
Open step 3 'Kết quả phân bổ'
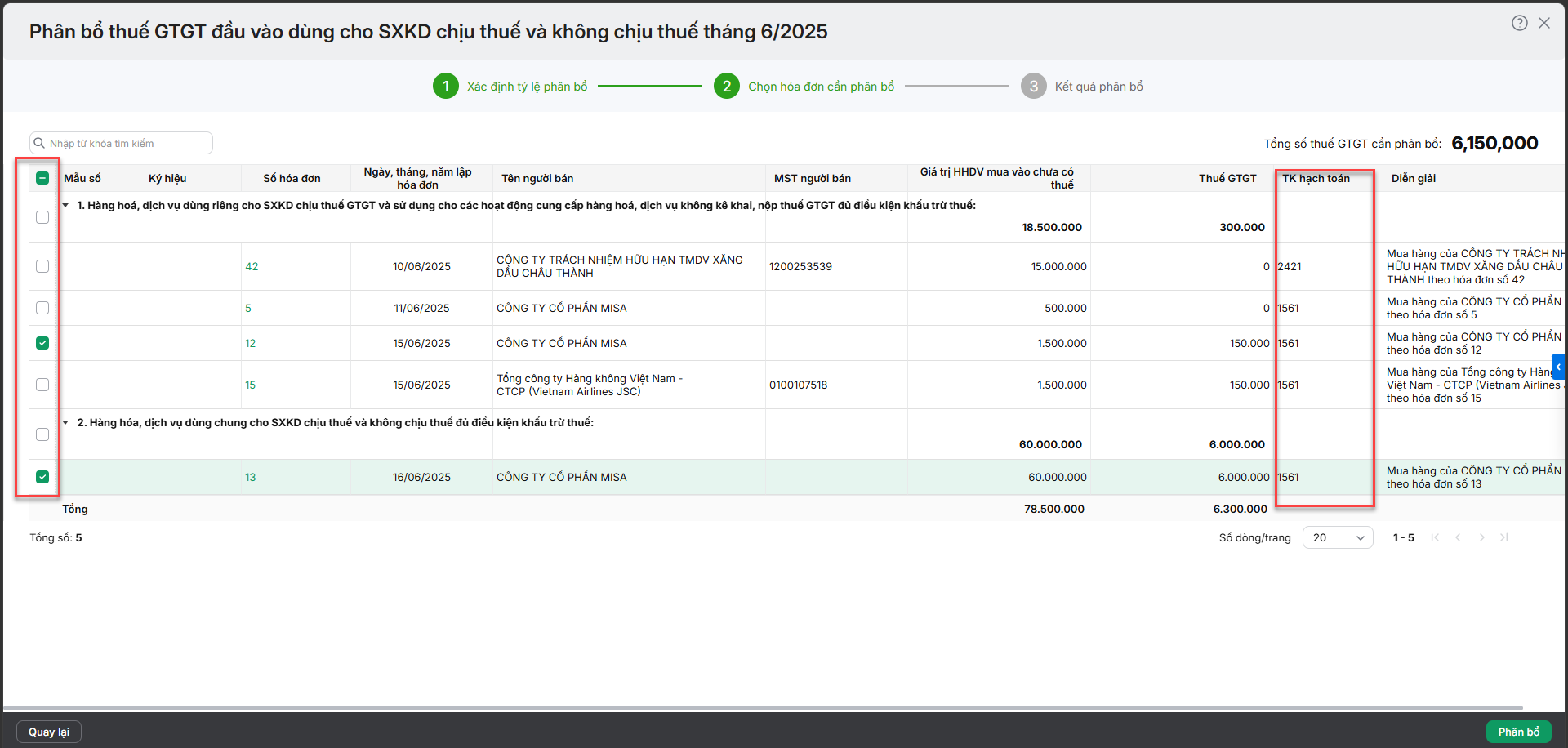click(x=1082, y=86)
